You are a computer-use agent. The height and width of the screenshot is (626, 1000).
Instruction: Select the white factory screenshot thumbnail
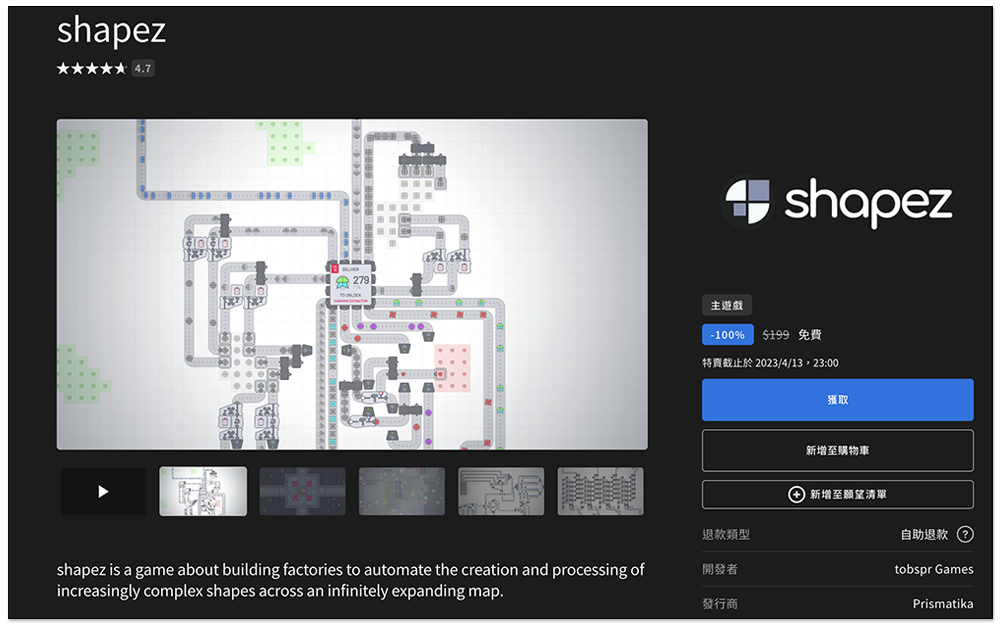203,491
